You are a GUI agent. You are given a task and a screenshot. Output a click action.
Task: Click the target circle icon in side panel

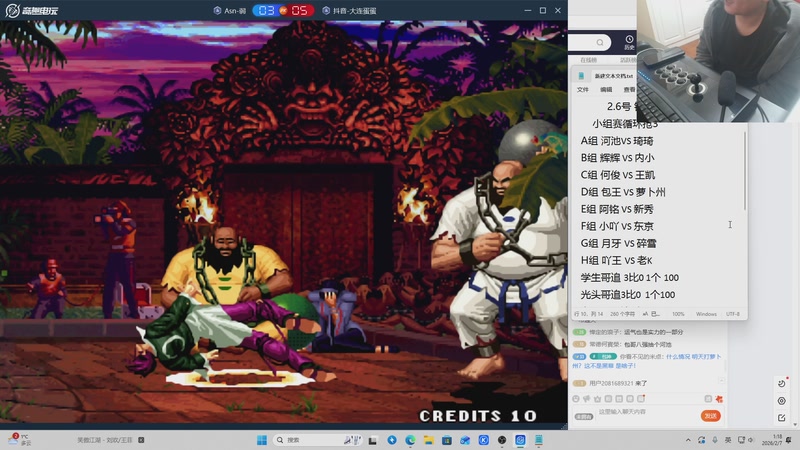782,401
